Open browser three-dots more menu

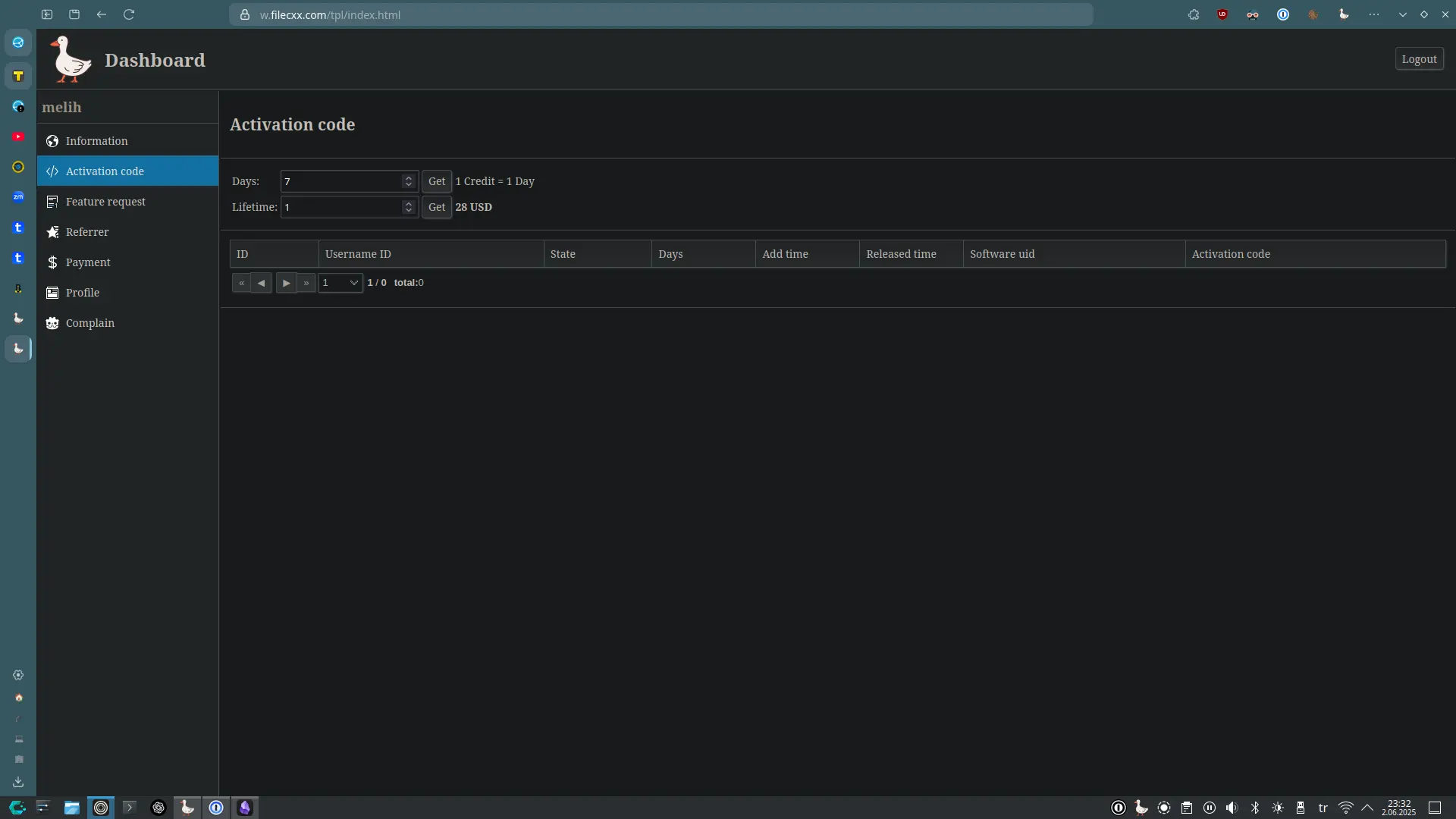[x=1374, y=14]
